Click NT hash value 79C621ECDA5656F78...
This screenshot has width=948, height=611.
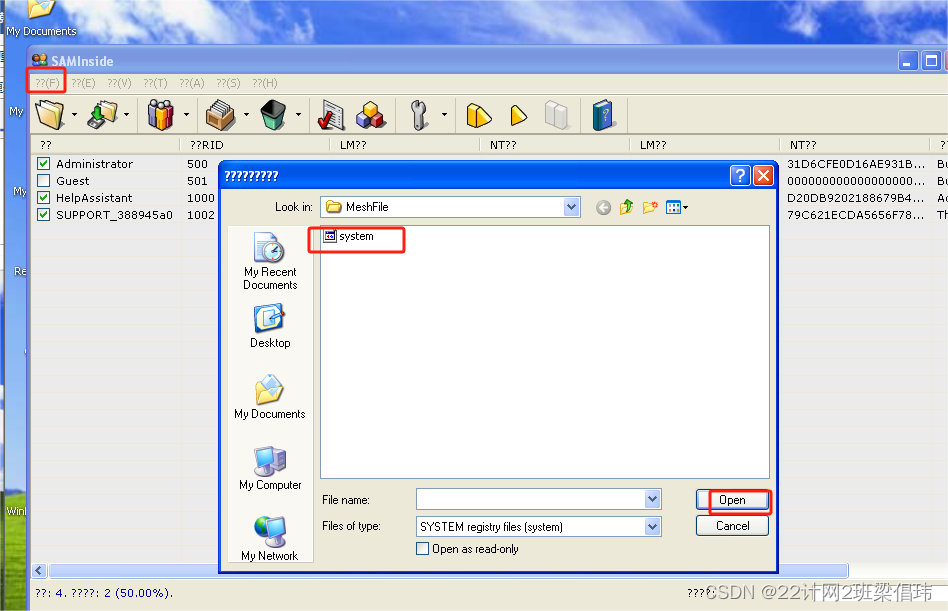point(855,215)
